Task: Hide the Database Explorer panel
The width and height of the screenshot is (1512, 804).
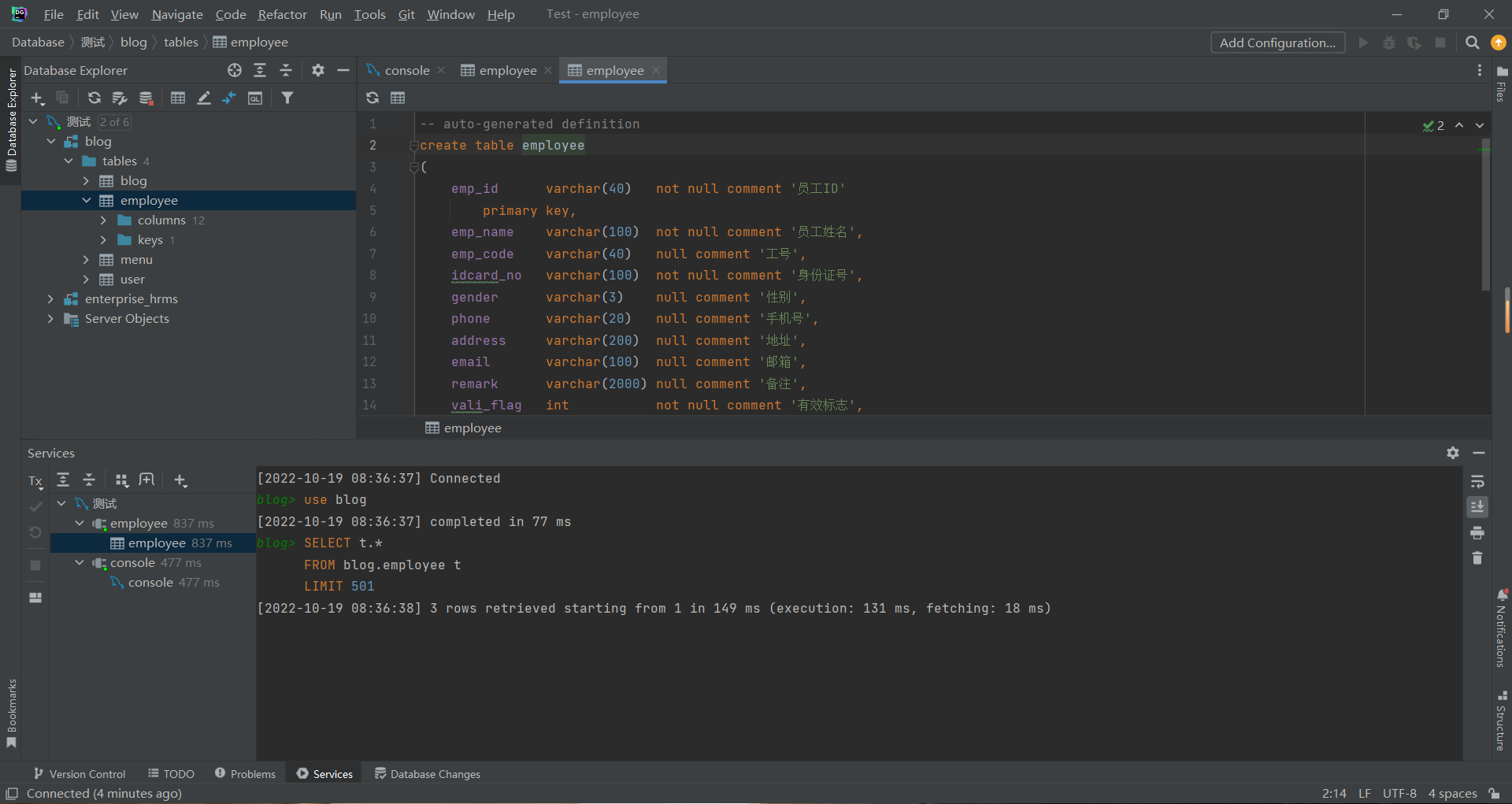Action: tap(343, 70)
